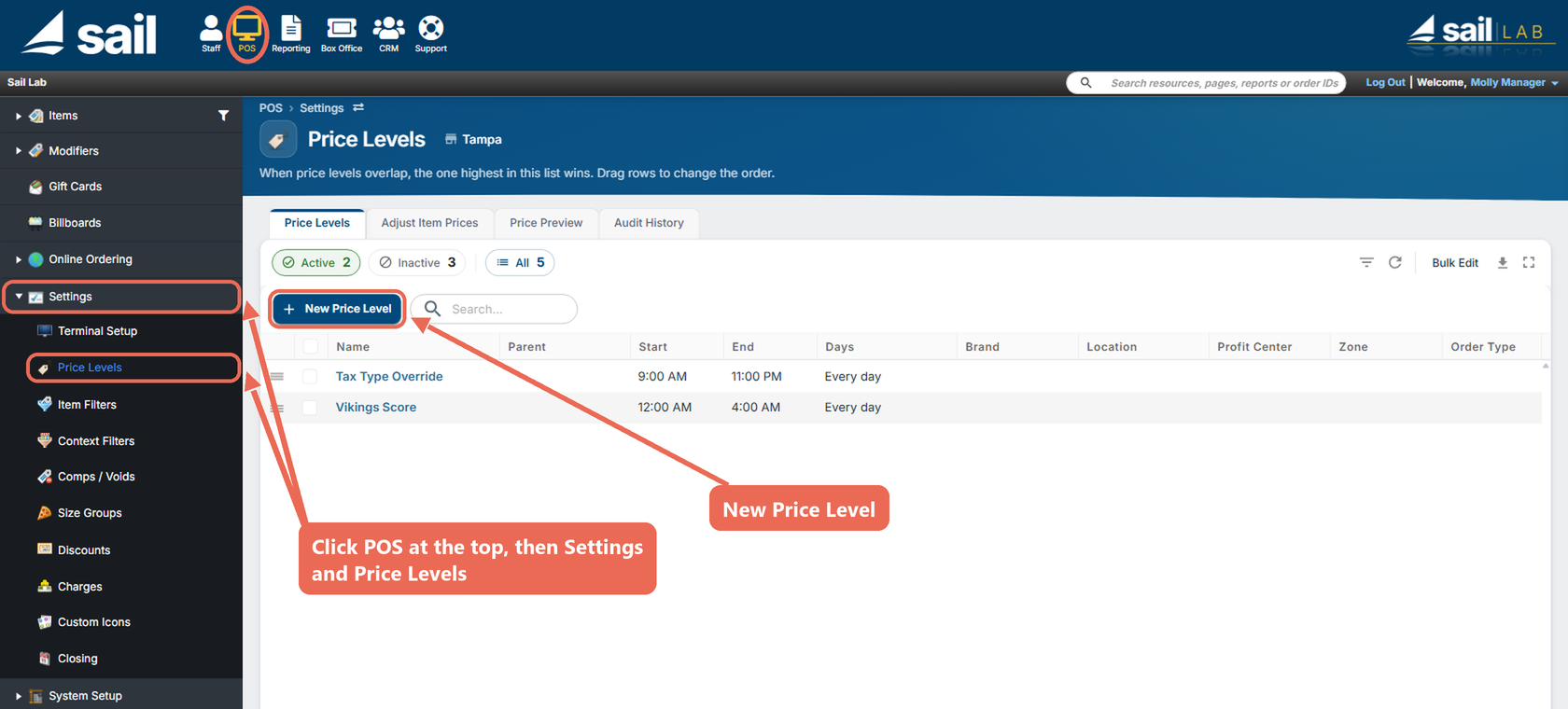Open the Vikings Score price level

coord(376,408)
